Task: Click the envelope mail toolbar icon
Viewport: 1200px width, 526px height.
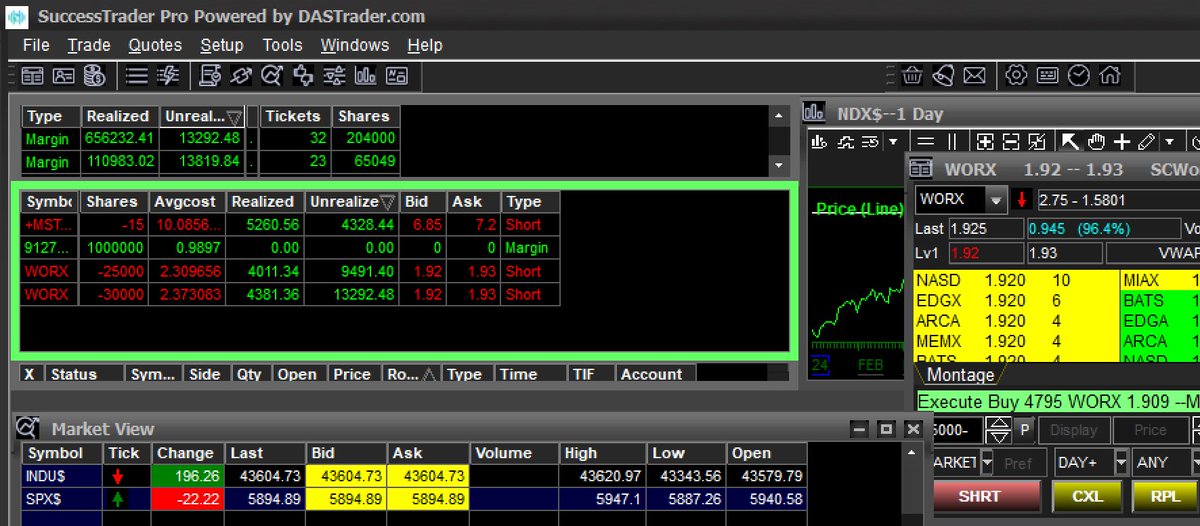Action: point(974,75)
